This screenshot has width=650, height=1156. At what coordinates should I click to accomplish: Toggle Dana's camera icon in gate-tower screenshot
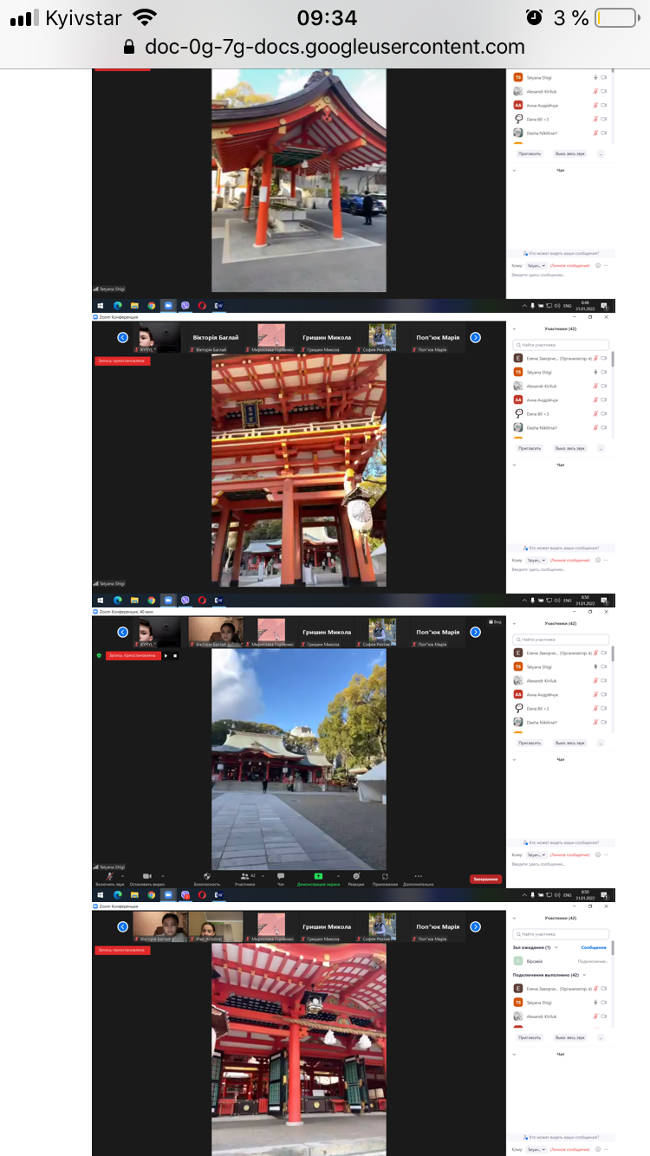(604, 414)
